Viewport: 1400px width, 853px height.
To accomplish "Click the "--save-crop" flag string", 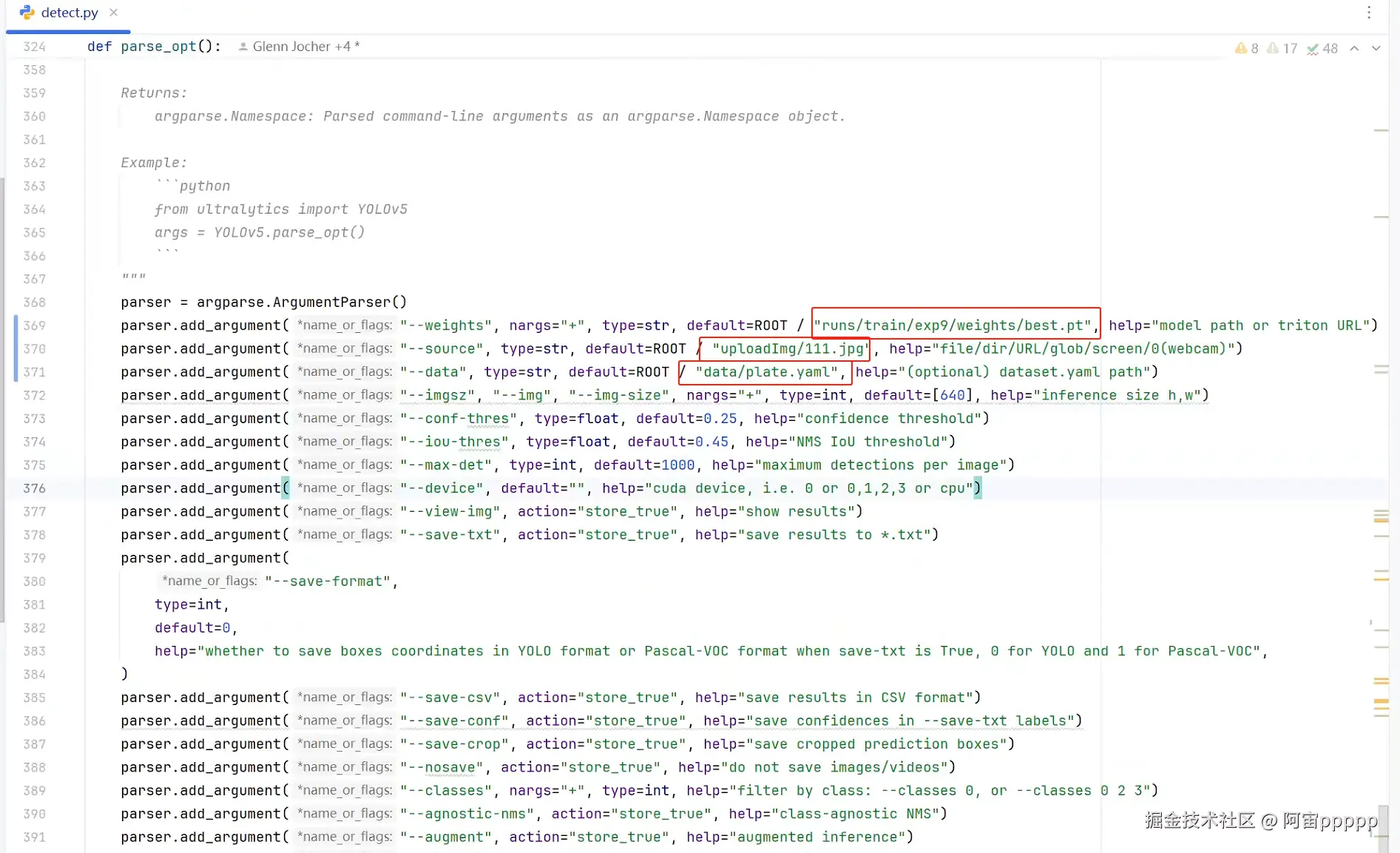I will [x=454, y=744].
